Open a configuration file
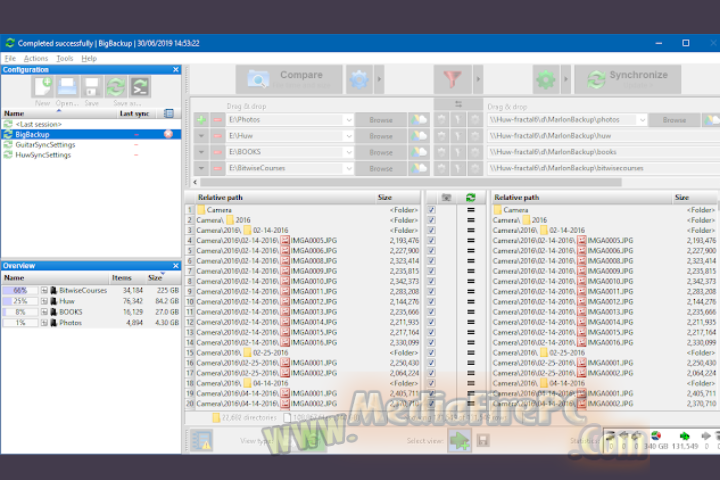This screenshot has height=480, width=720. 67,87
